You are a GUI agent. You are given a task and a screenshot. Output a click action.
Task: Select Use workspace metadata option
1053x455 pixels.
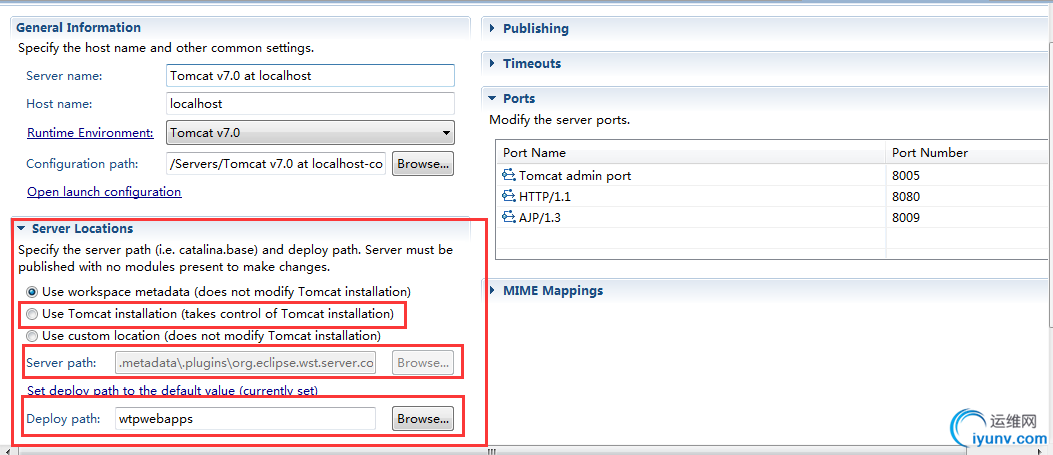31,292
